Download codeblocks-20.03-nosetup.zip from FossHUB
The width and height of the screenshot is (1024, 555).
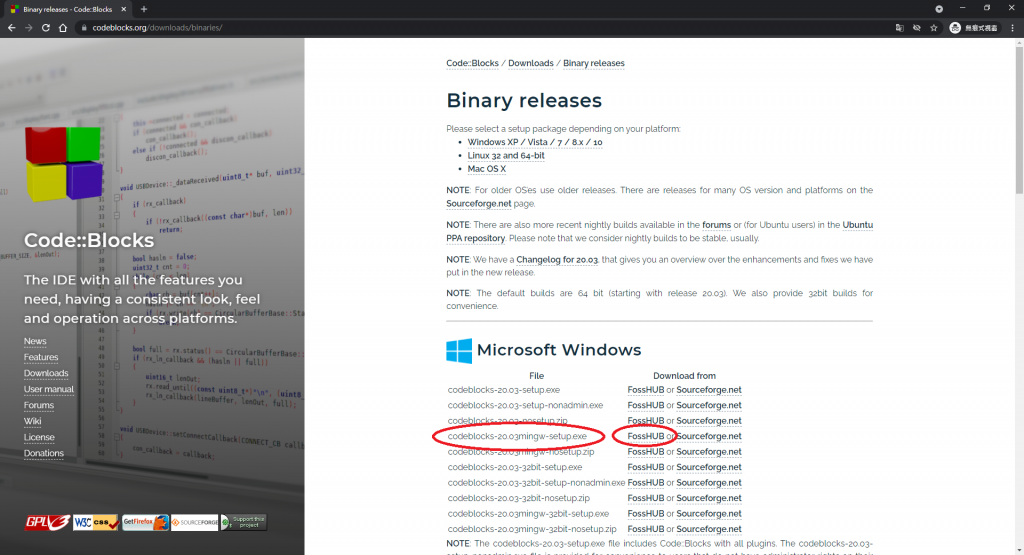646,421
